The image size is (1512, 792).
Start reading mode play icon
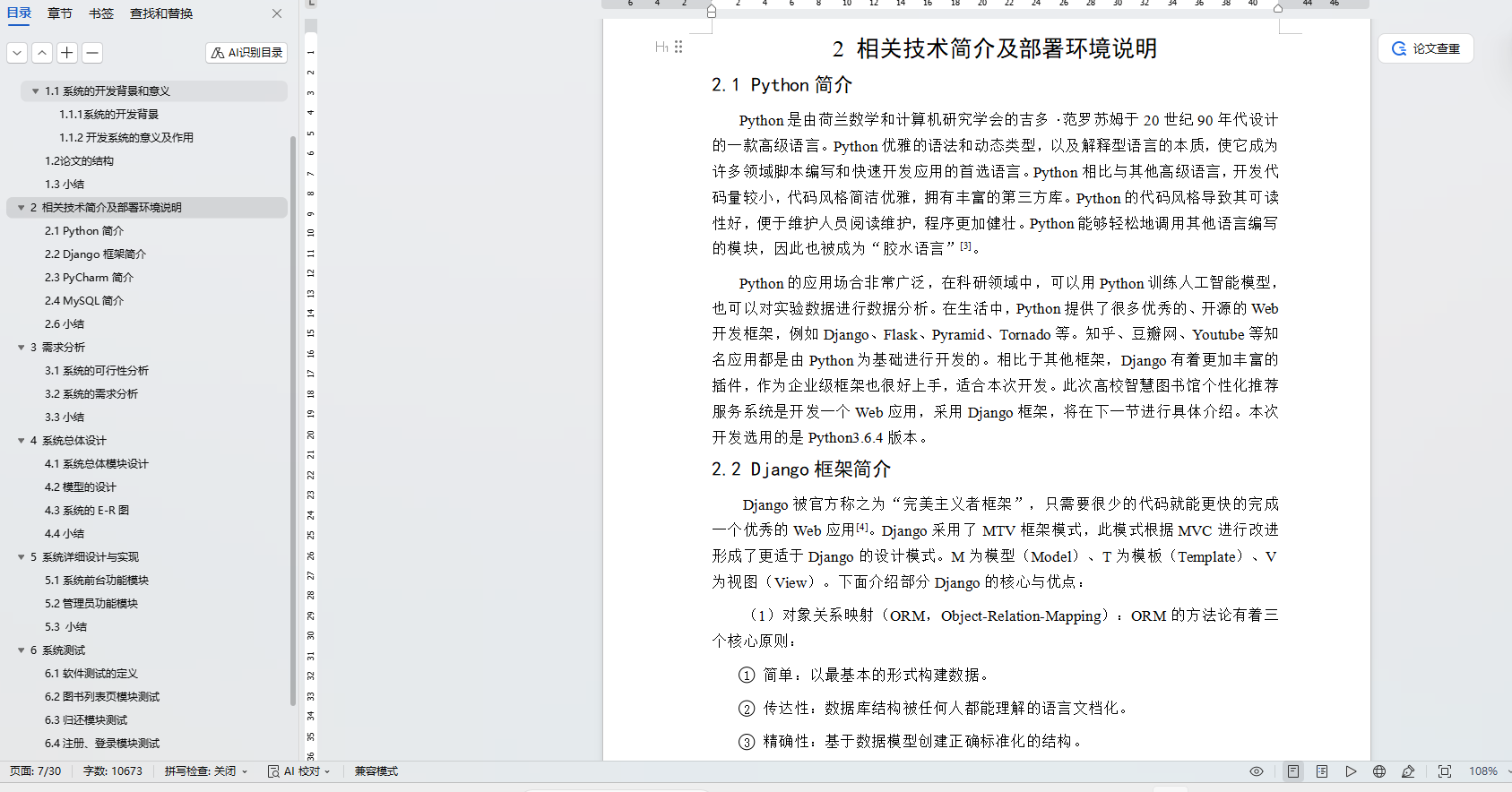coord(1351,771)
